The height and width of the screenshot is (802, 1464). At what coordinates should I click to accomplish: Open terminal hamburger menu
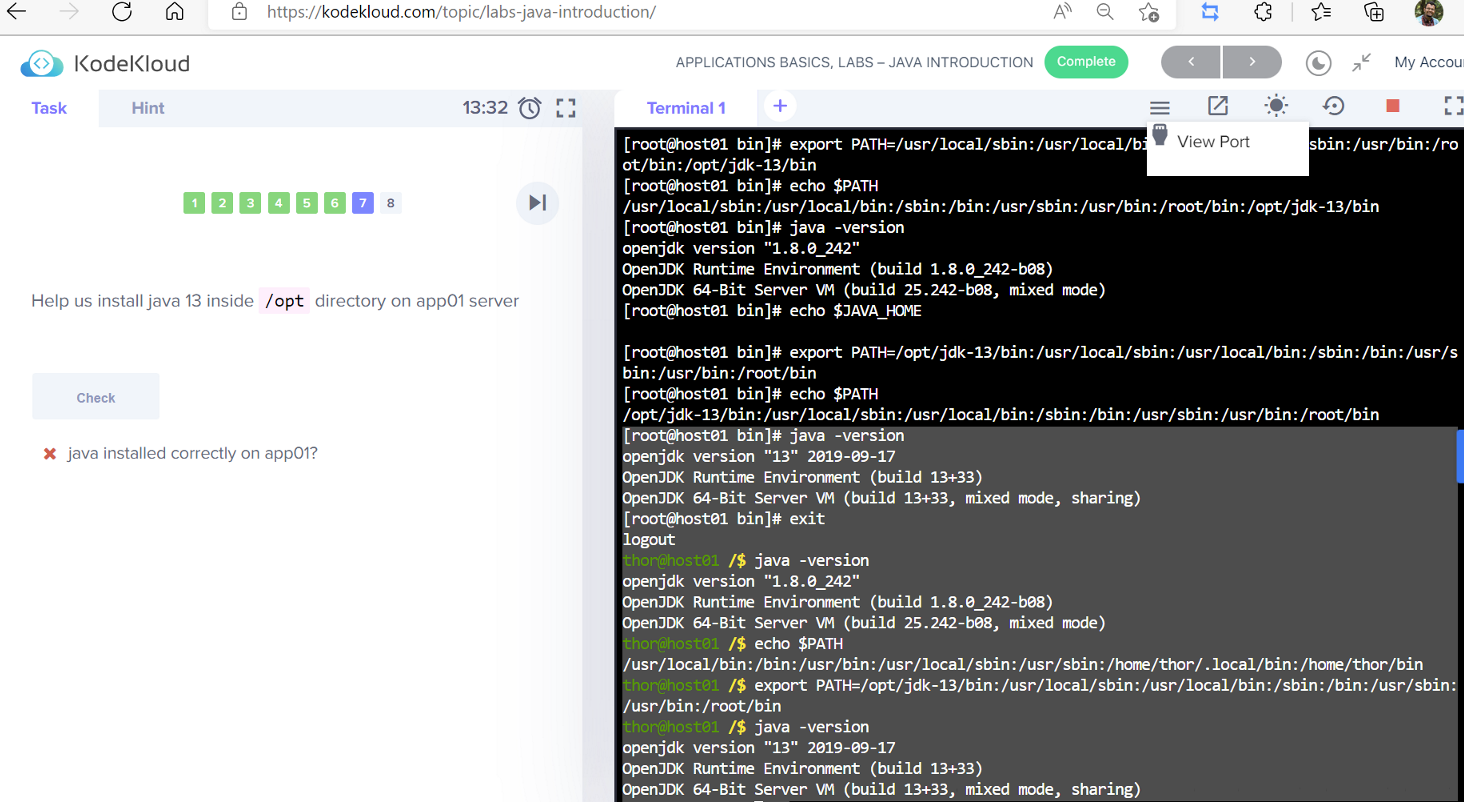(x=1159, y=108)
